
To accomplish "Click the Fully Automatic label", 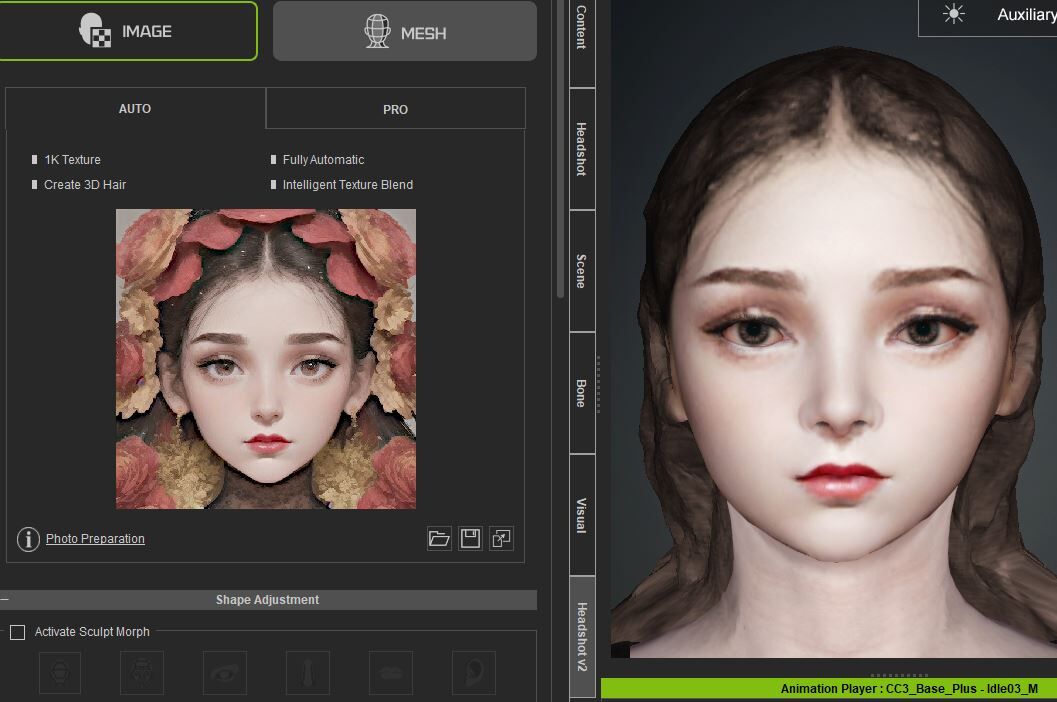I will point(324,160).
